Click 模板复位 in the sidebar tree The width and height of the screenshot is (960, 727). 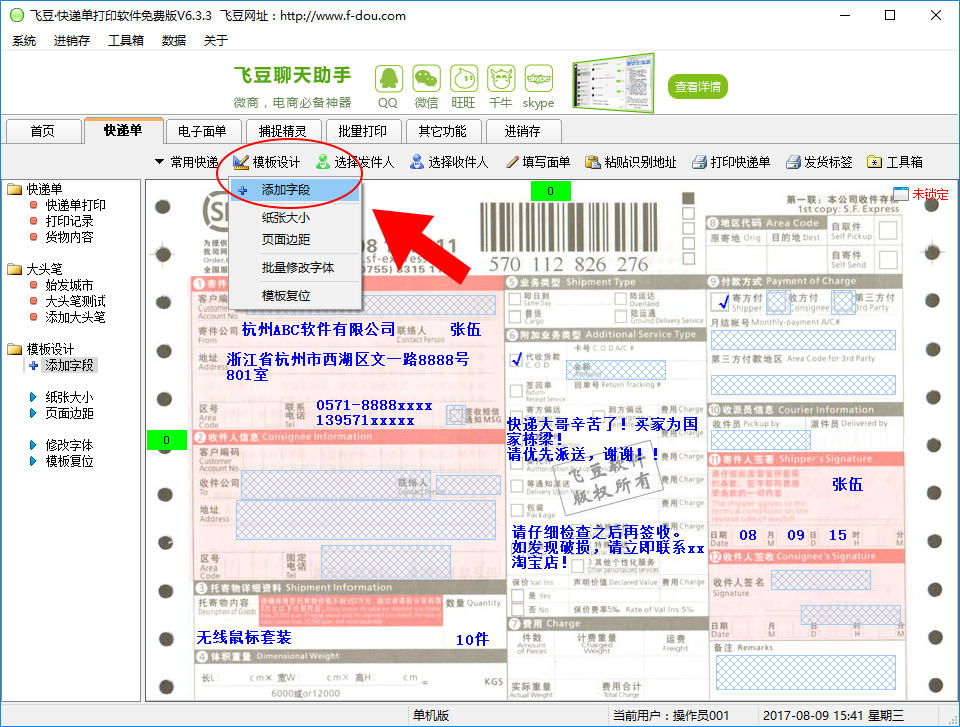click(69, 461)
